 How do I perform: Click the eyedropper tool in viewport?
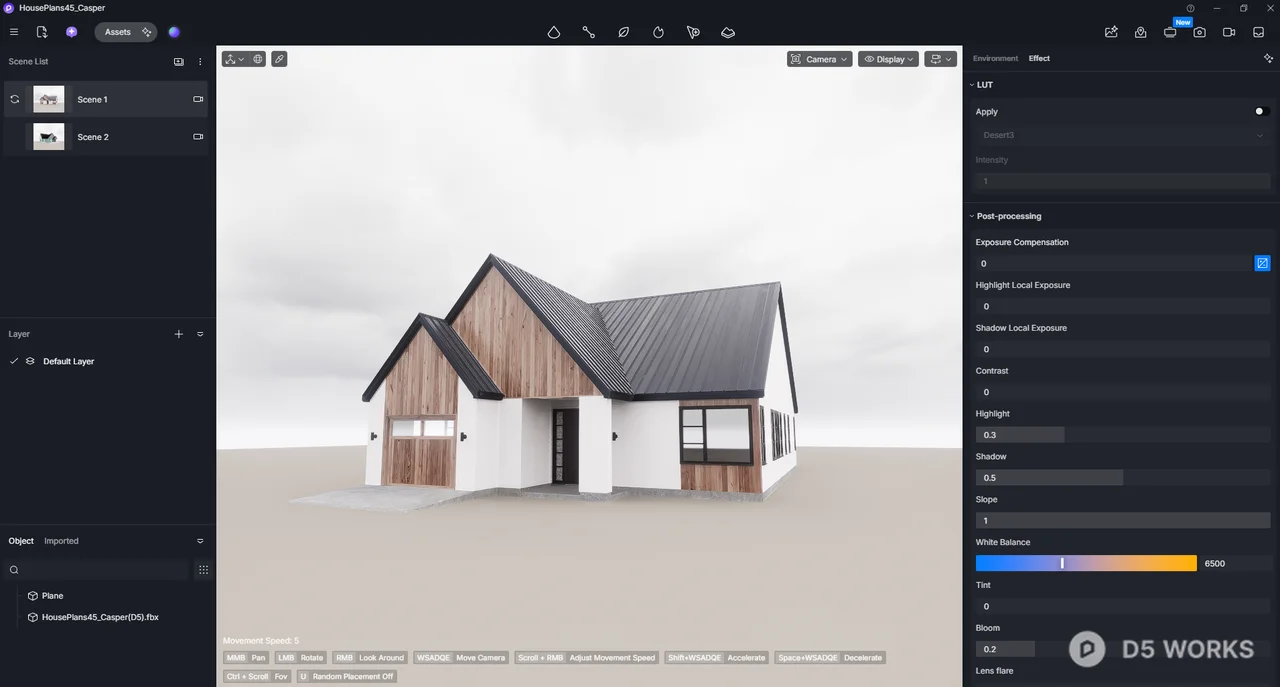279,59
